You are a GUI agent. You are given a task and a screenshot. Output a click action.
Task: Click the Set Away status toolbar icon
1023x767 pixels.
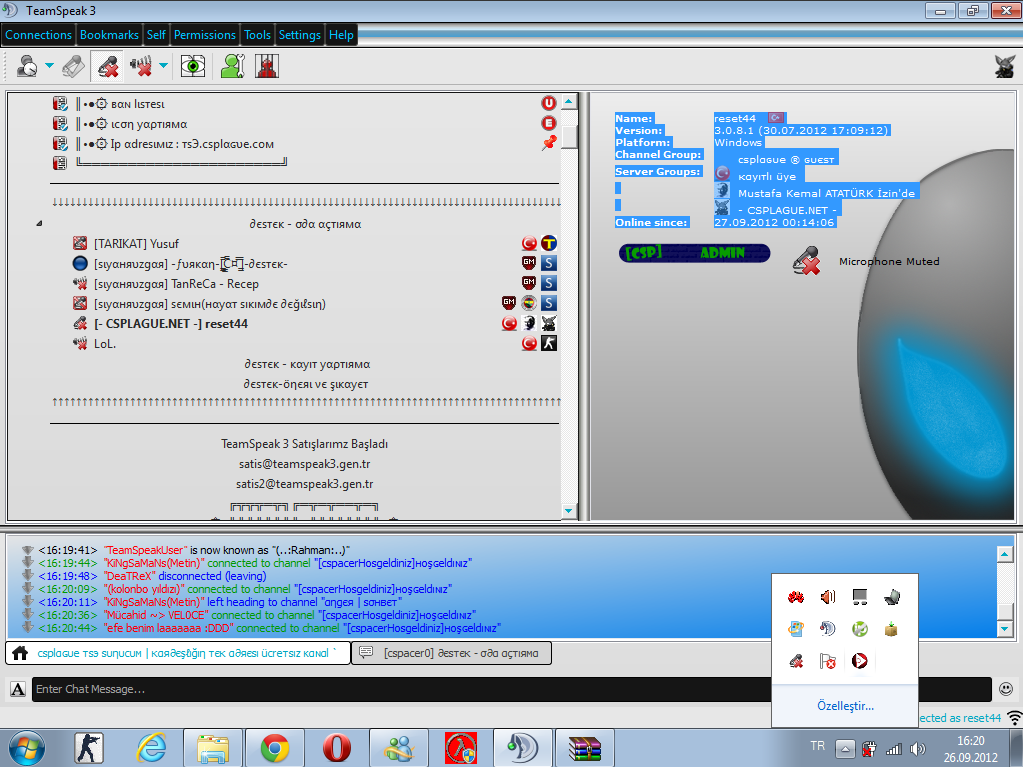[25, 66]
